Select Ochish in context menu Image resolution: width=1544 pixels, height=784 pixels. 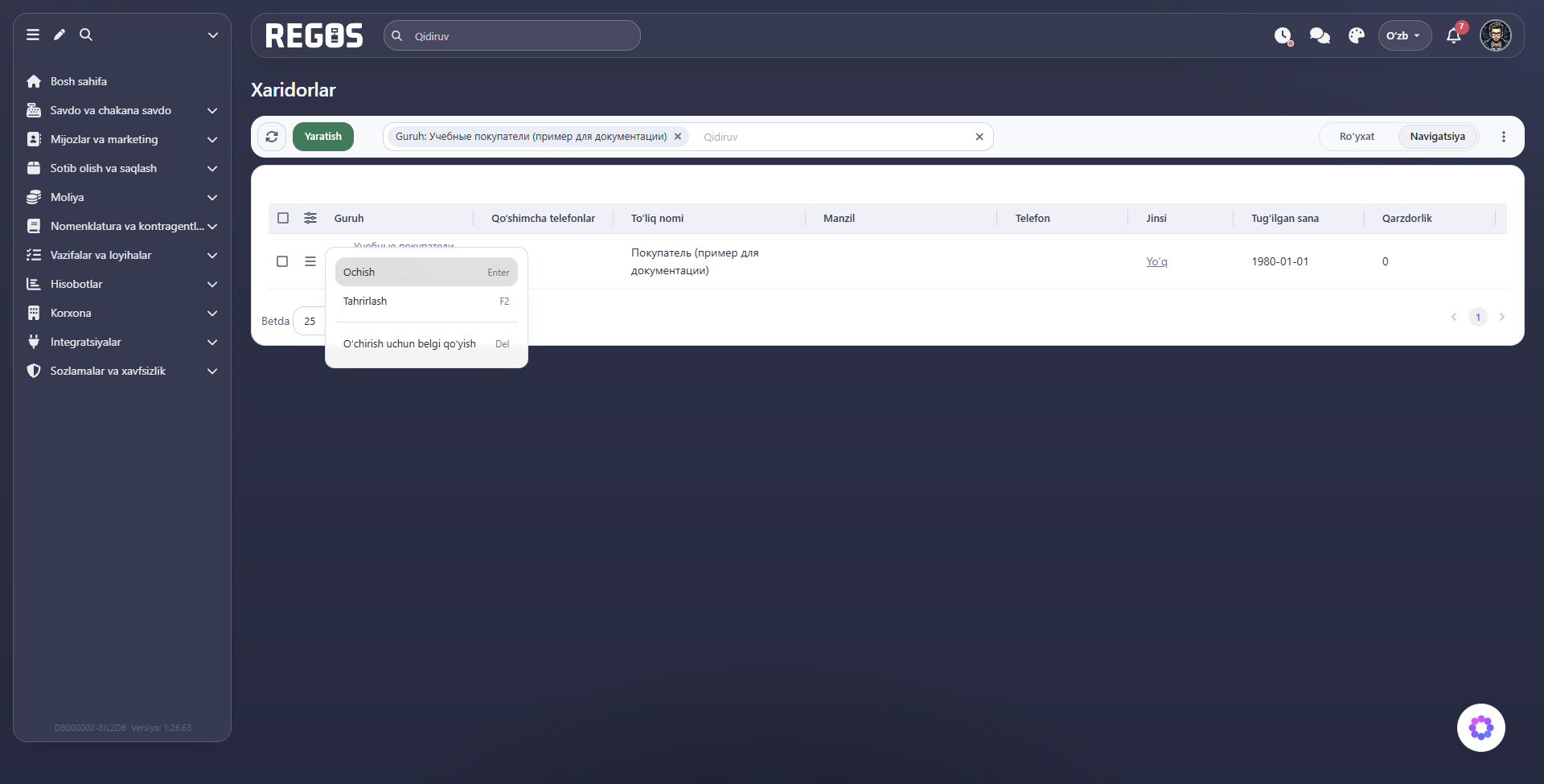[426, 272]
